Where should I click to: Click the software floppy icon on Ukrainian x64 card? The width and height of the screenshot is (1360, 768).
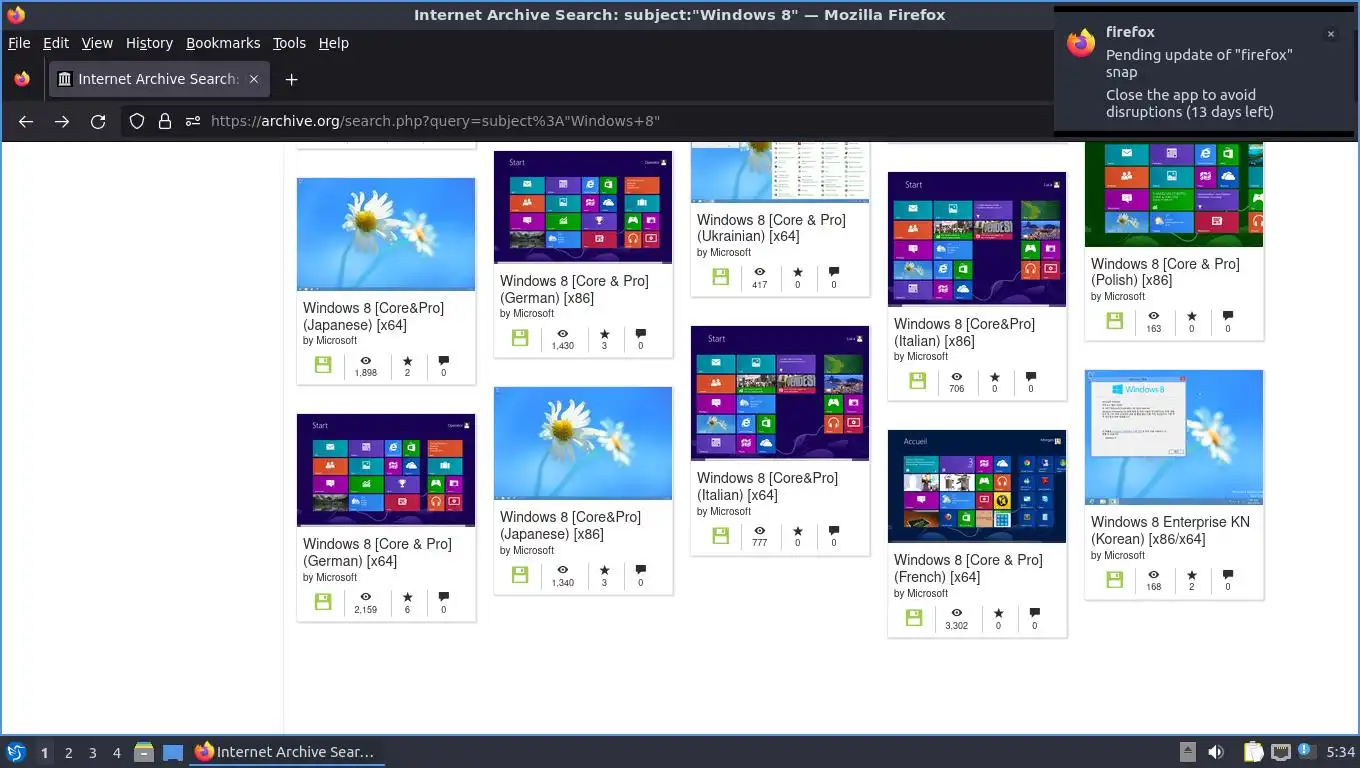point(721,277)
